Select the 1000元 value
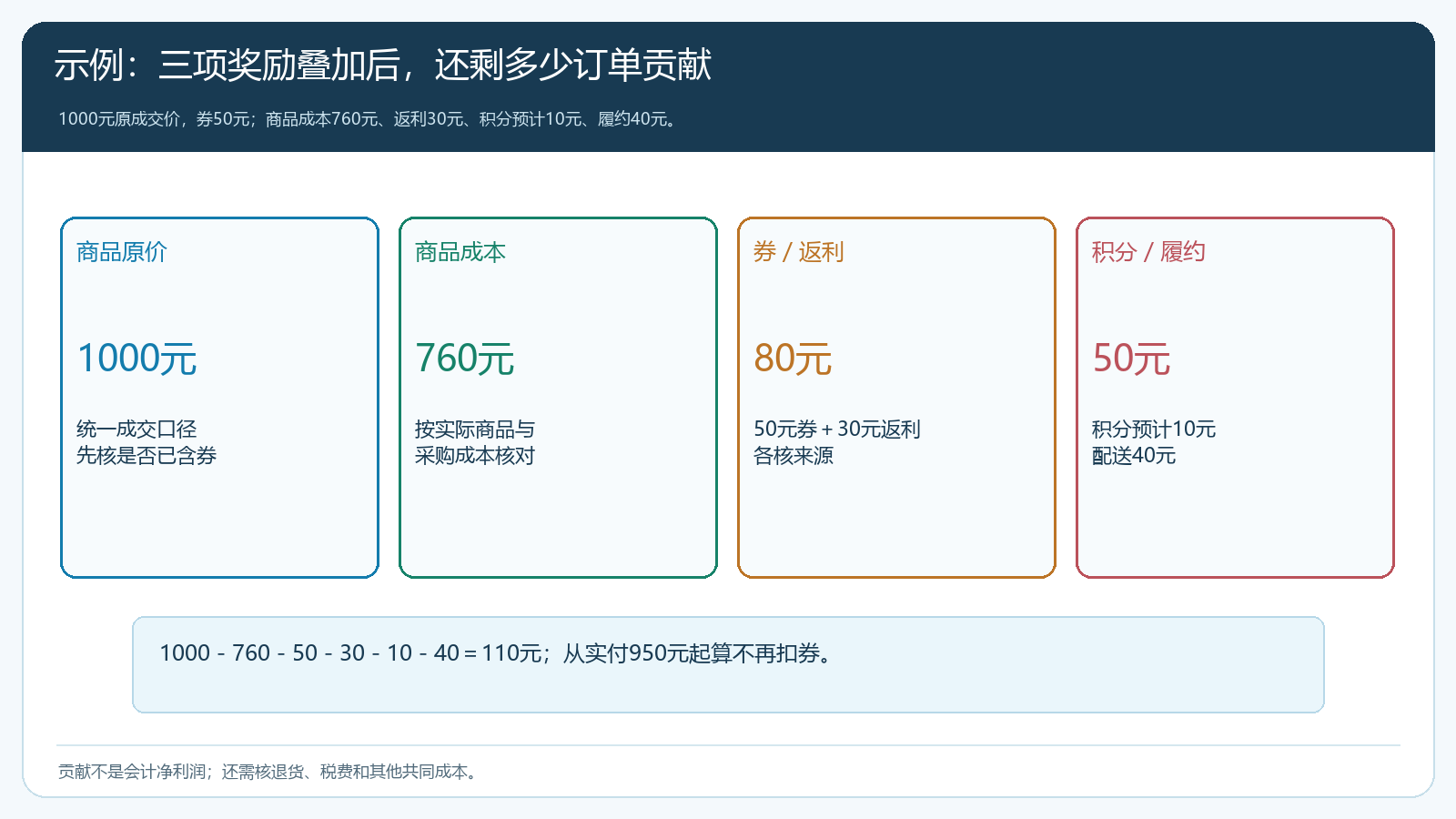The height and width of the screenshot is (819, 1456). [136, 359]
